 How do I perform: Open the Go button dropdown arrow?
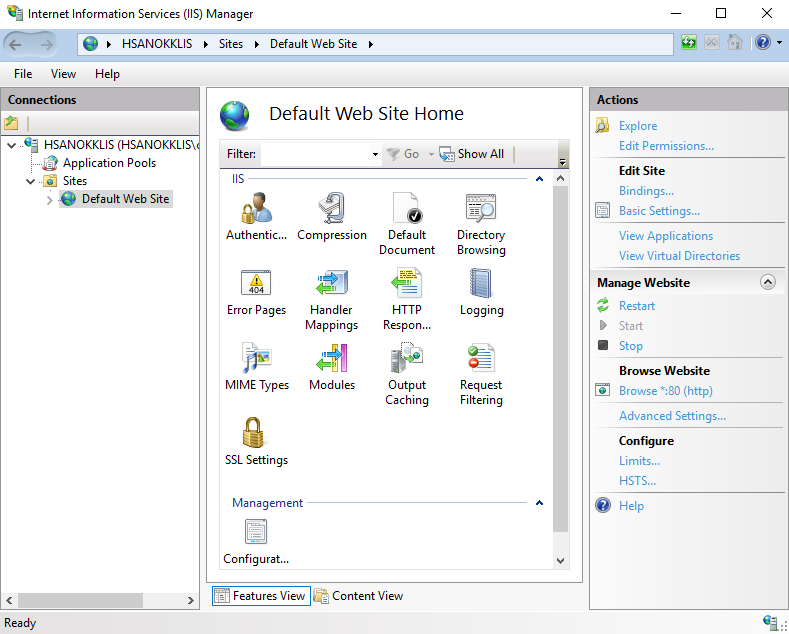[431, 154]
